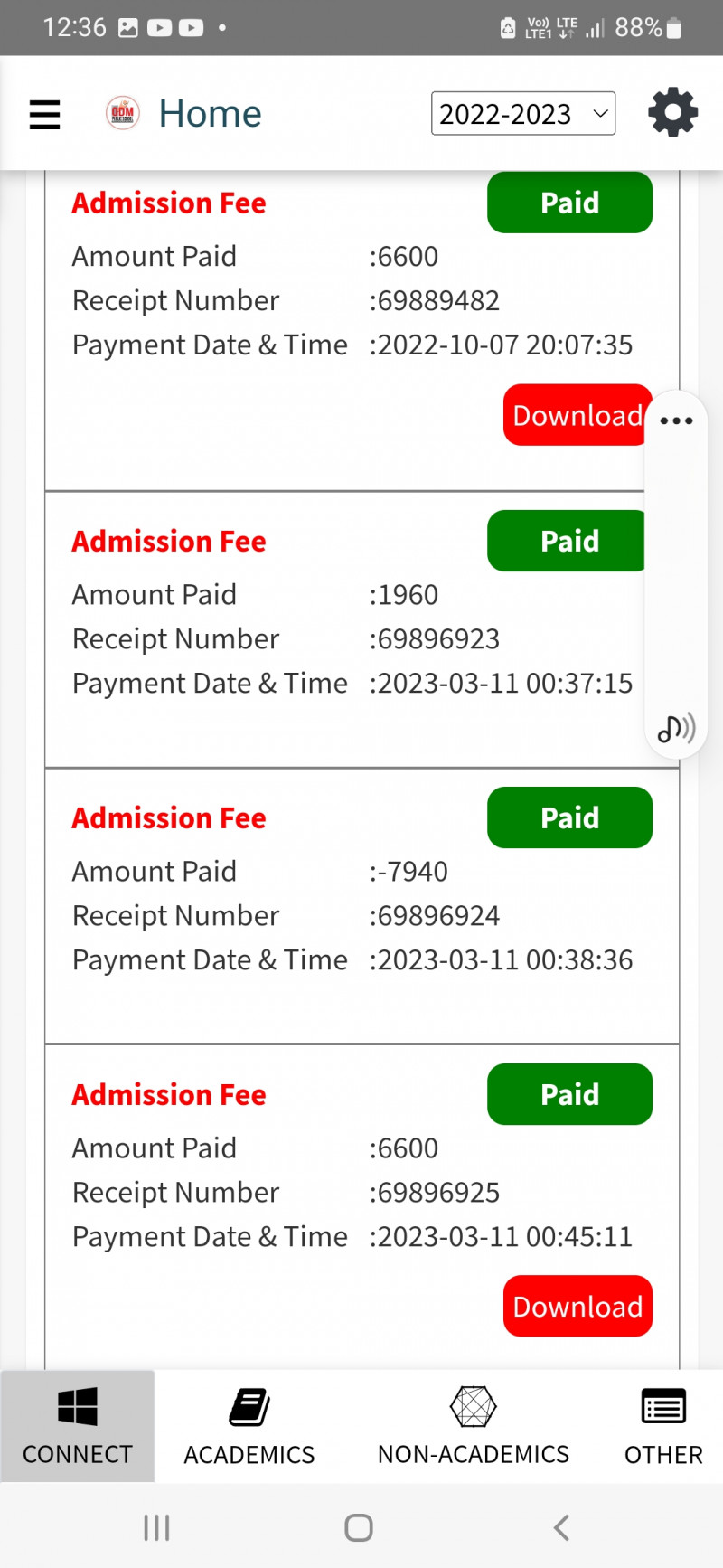Tap the book ACADEMICS icon

pos(249,1407)
